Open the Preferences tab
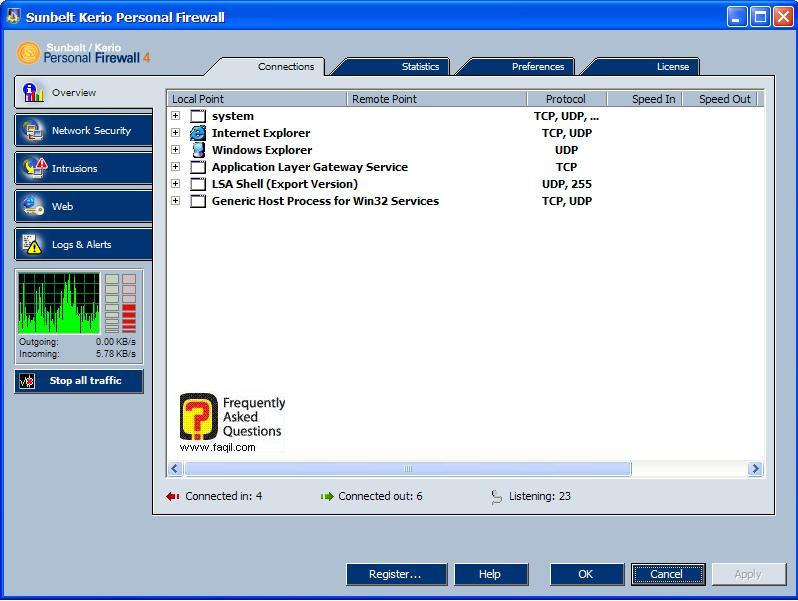This screenshot has width=798, height=601. point(538,67)
